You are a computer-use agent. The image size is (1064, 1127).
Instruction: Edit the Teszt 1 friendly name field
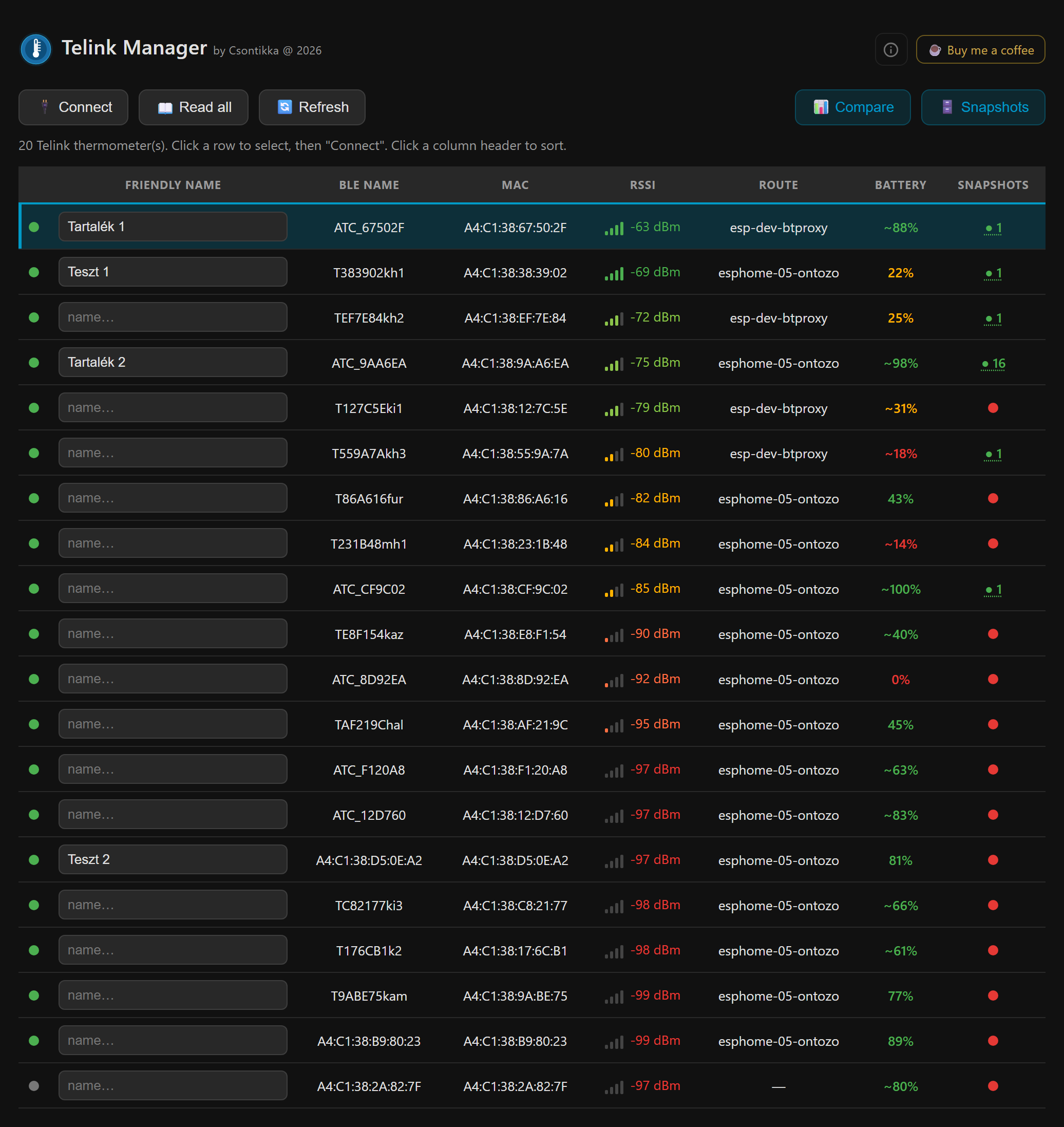173,272
